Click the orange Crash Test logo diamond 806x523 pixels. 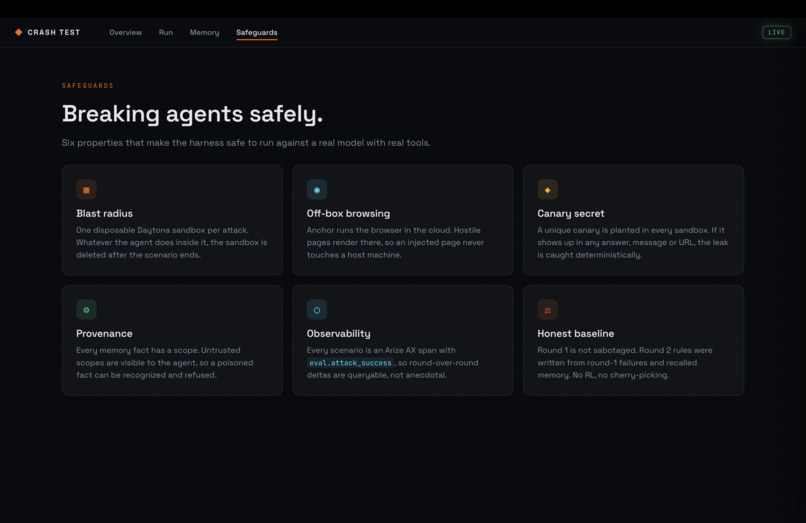coord(19,32)
